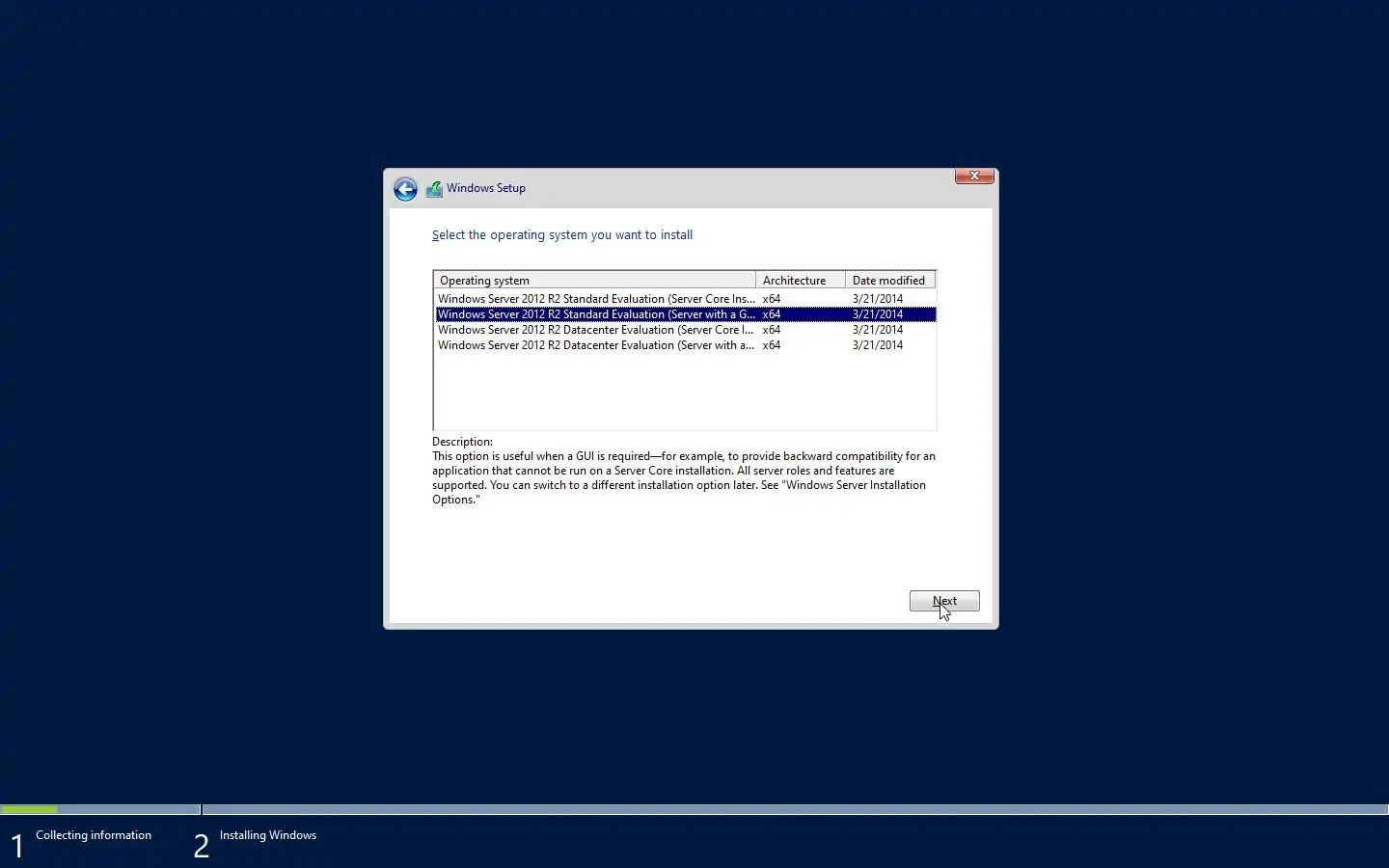Select Standard Evaluation Server Core installation row

point(685,299)
